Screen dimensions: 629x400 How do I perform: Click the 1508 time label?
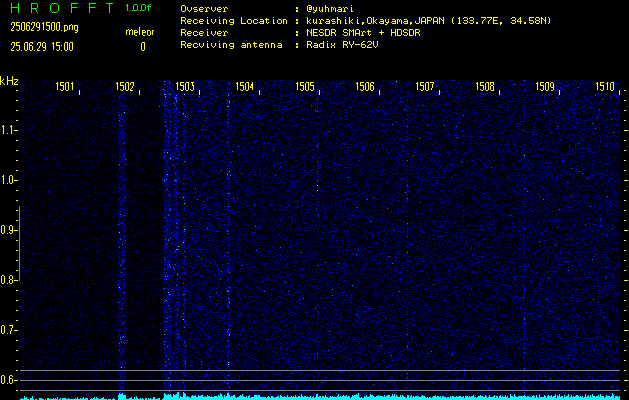pyautogui.click(x=485, y=86)
